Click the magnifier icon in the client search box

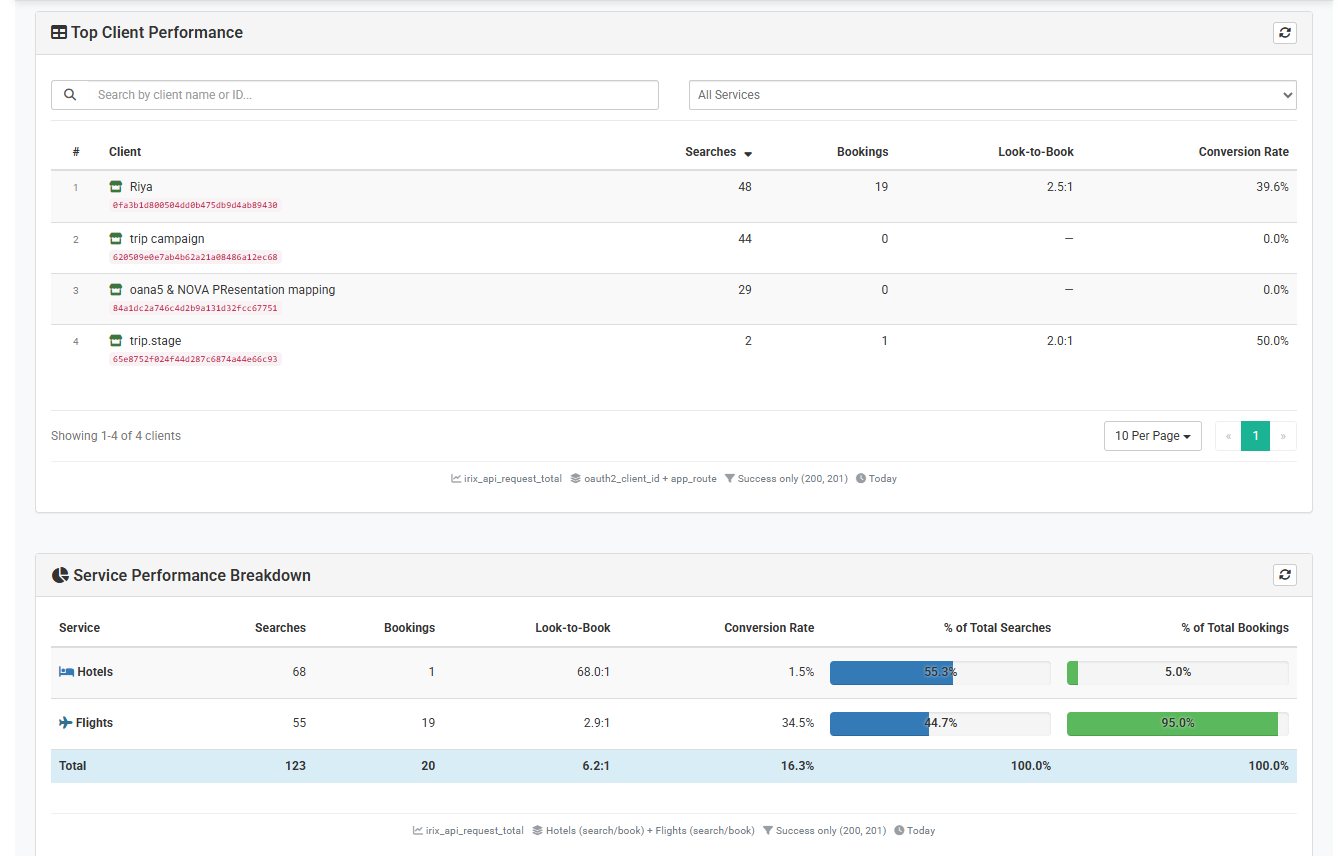point(69,94)
